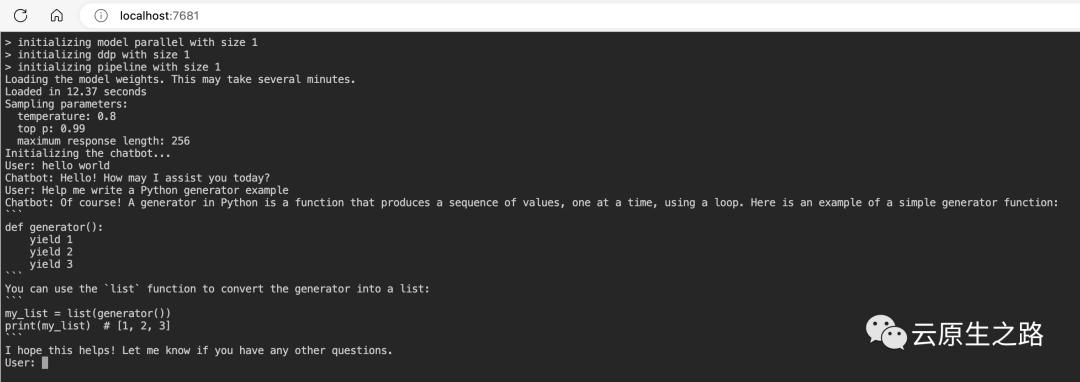Open the browser home page icon

(57, 15)
